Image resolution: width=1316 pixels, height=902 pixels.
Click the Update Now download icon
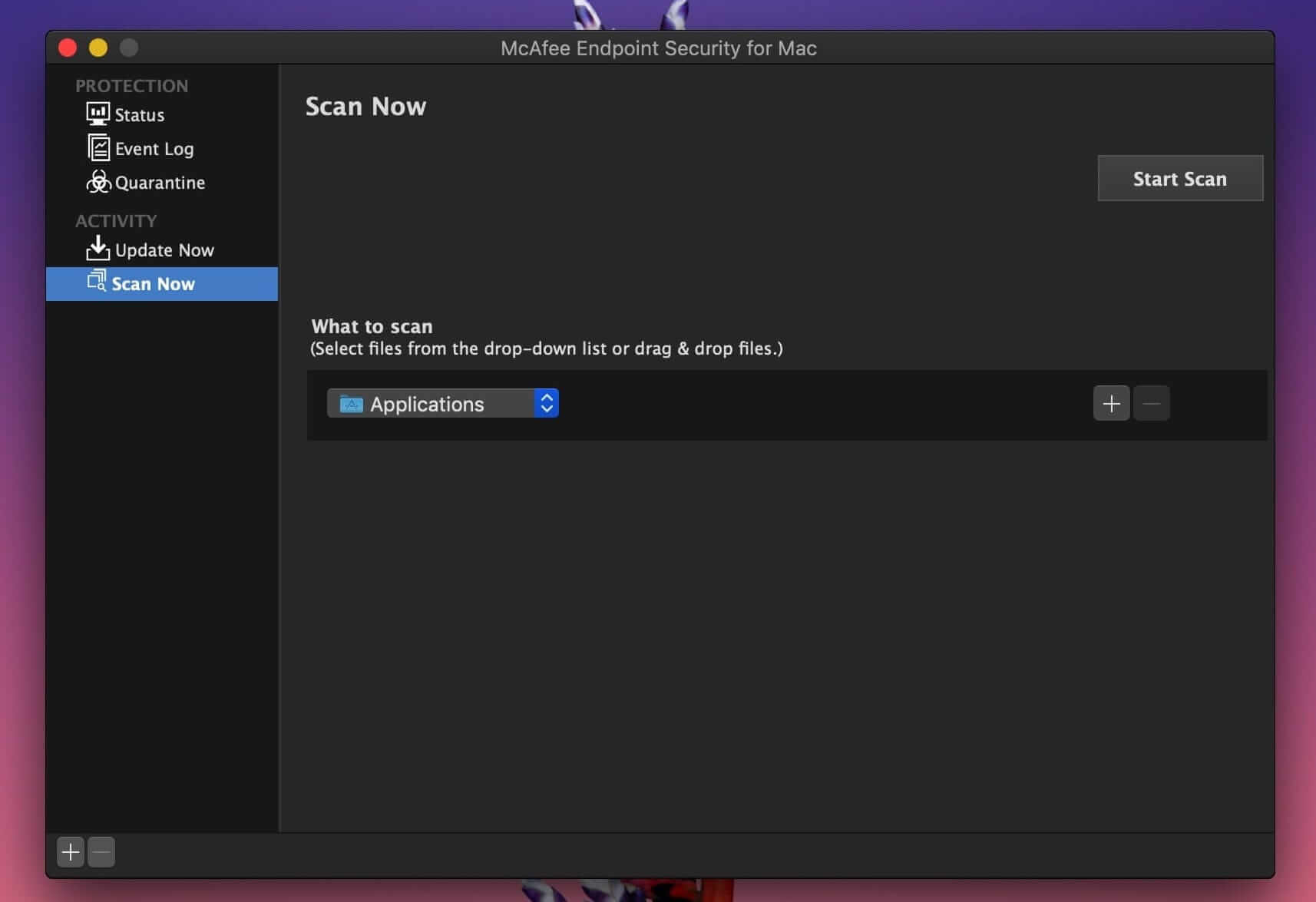98,248
